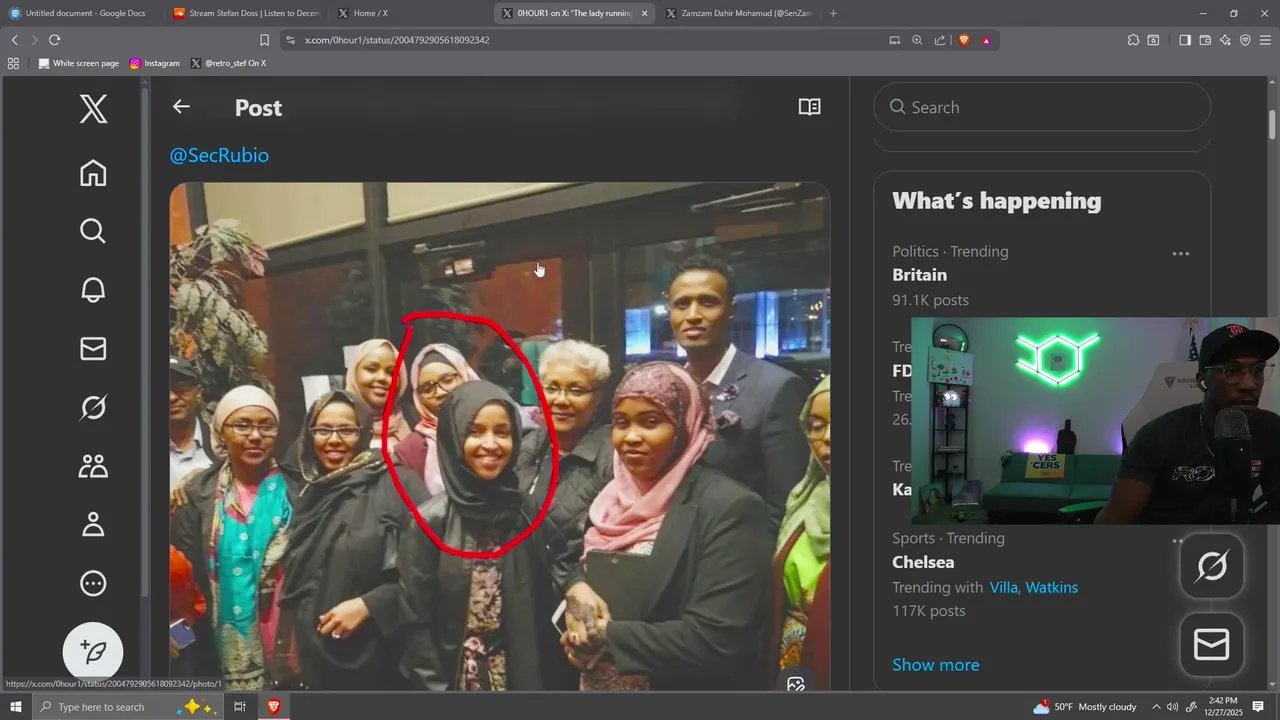Open More circle-ellipsis menu in sidebar

click(x=93, y=583)
